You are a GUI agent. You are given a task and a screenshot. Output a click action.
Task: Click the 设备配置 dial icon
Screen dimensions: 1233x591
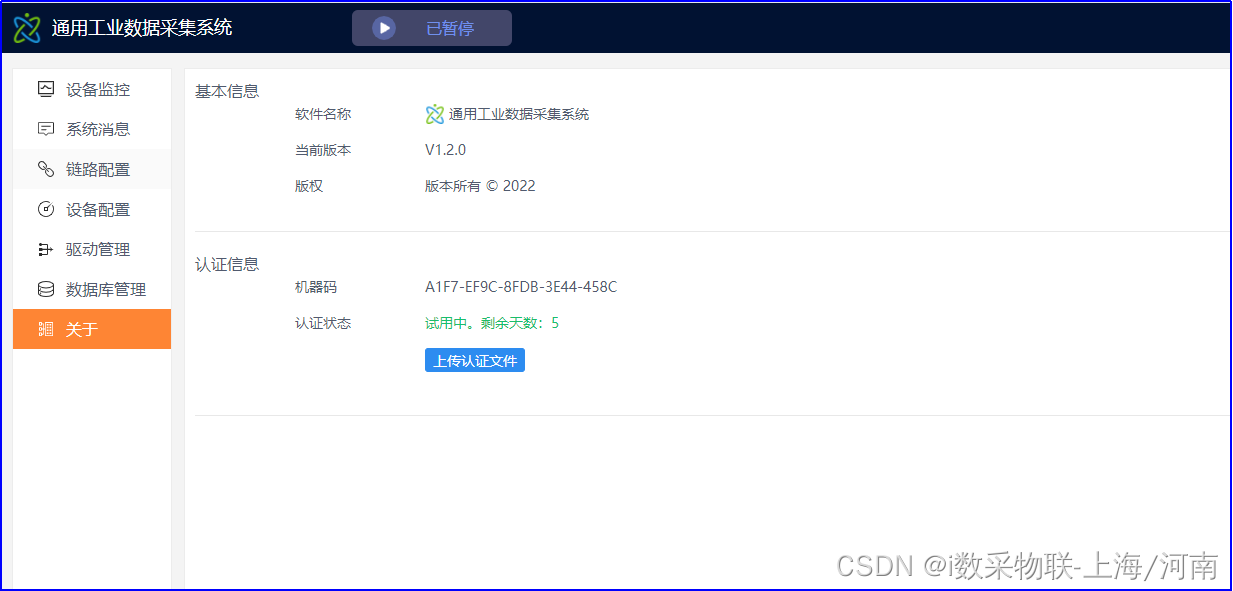46,209
